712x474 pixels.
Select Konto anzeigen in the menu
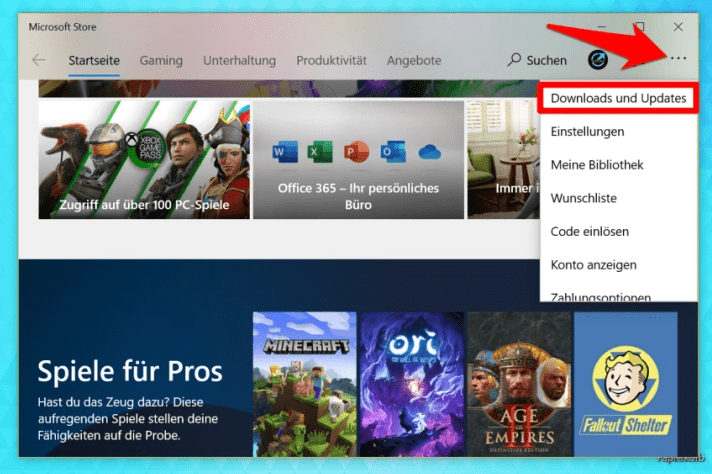click(618, 265)
